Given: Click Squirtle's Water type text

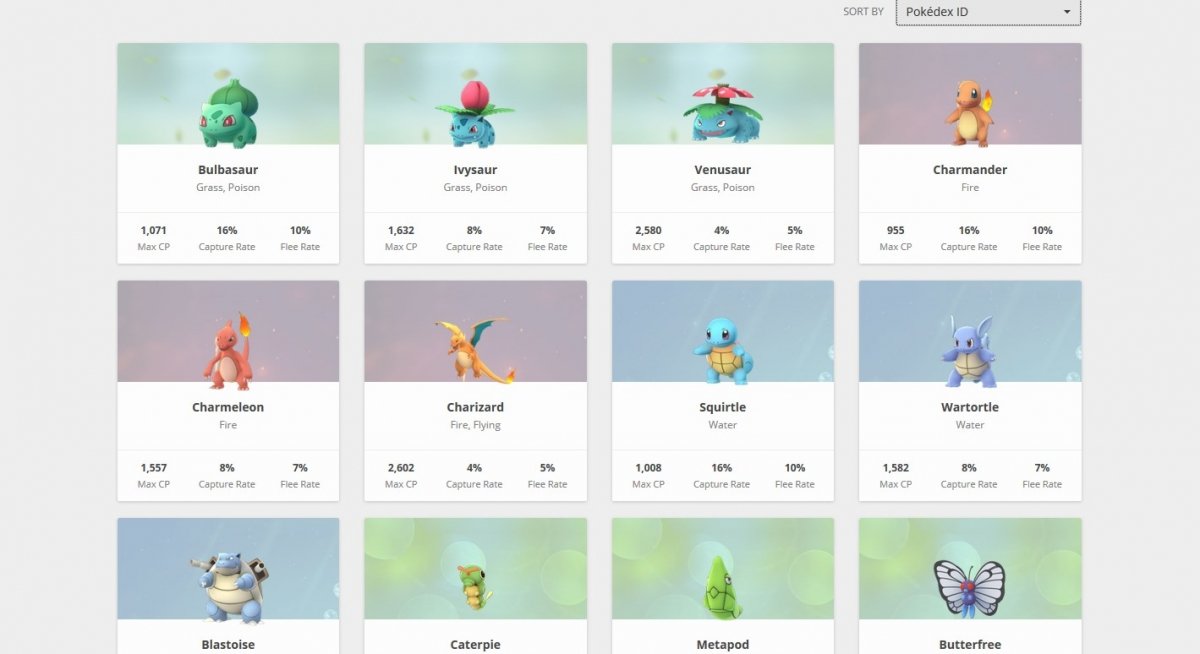Looking at the screenshot, I should coord(722,425).
